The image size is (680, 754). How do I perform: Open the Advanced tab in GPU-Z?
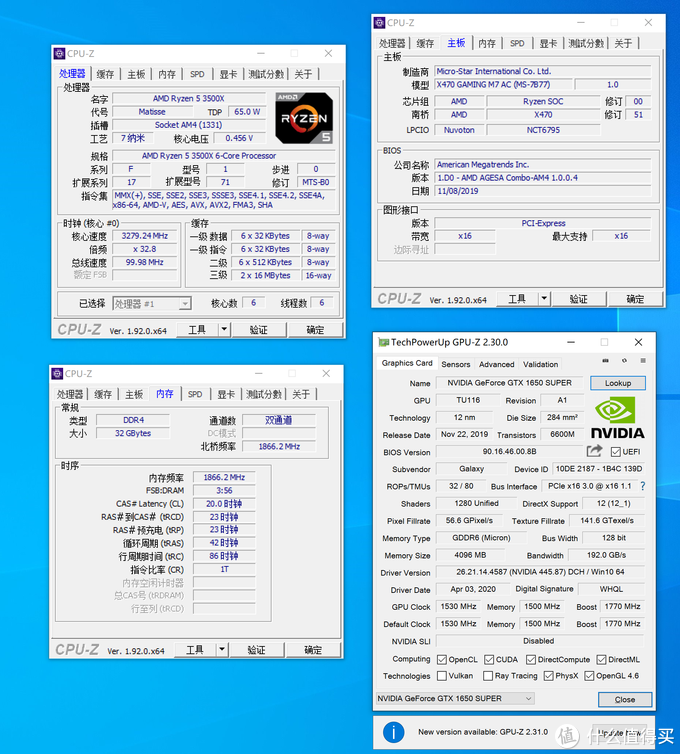coord(496,364)
